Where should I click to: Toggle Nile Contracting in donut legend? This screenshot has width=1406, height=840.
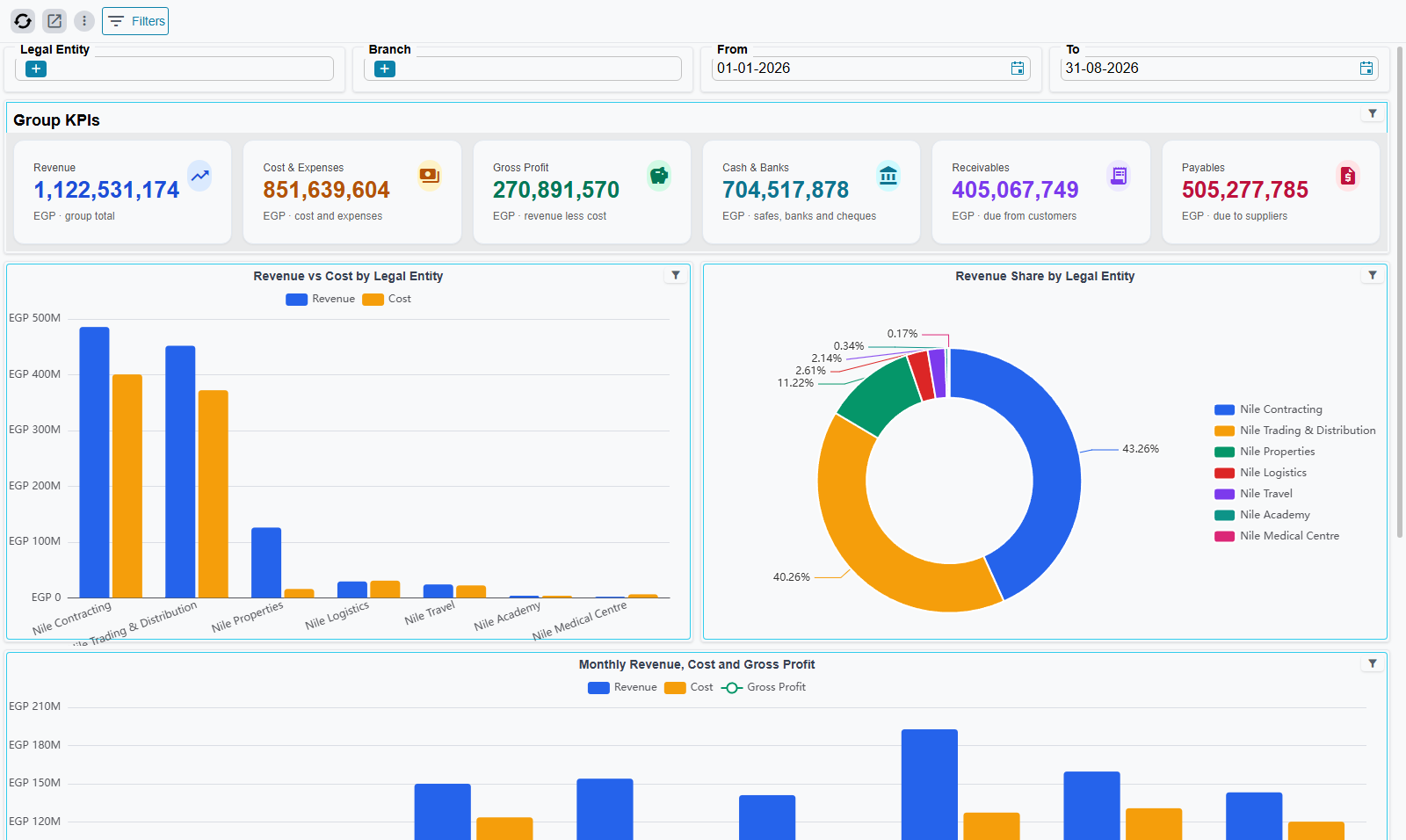point(1268,409)
